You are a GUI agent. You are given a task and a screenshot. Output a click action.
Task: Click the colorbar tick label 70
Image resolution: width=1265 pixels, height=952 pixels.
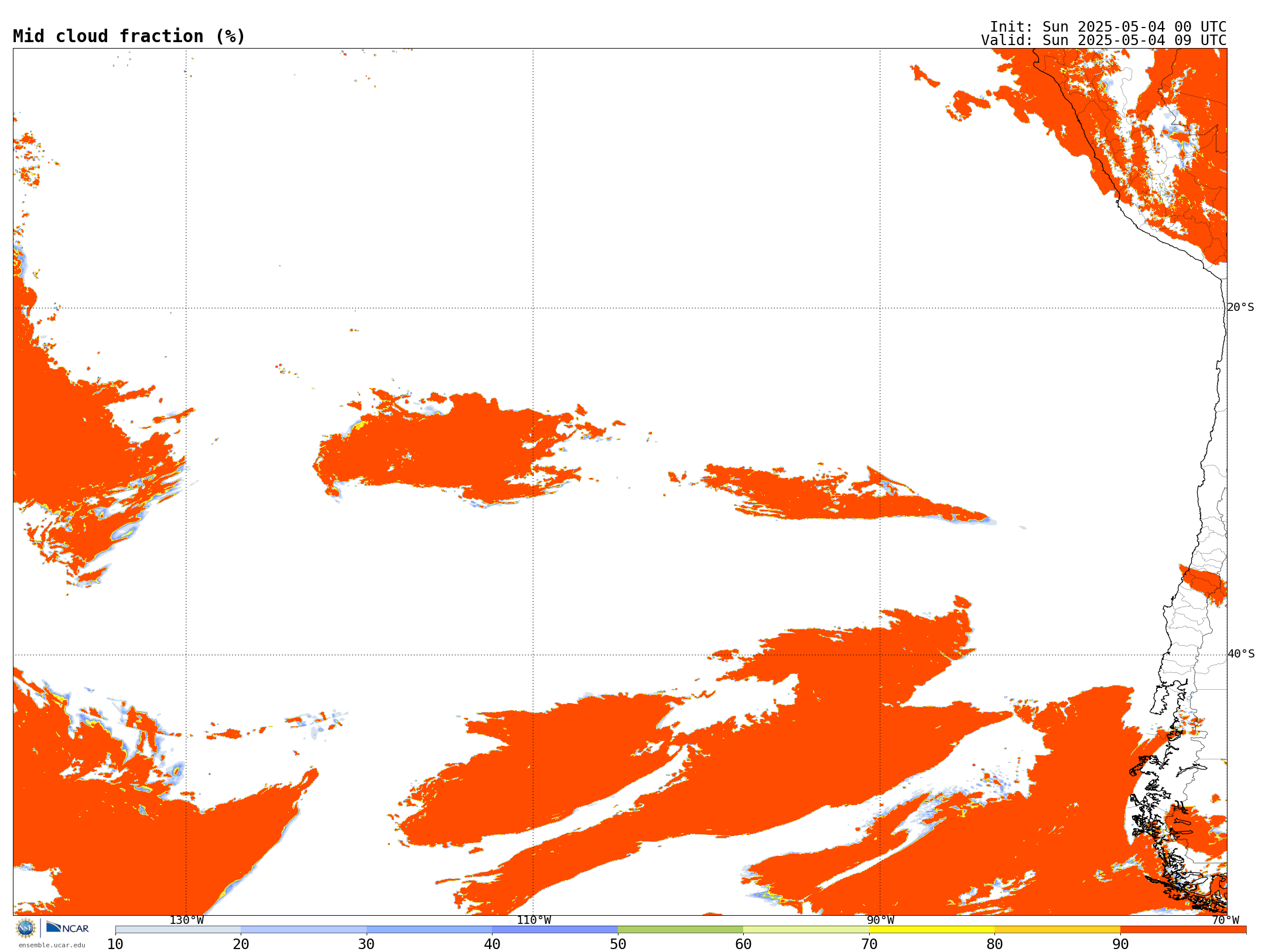(869, 944)
